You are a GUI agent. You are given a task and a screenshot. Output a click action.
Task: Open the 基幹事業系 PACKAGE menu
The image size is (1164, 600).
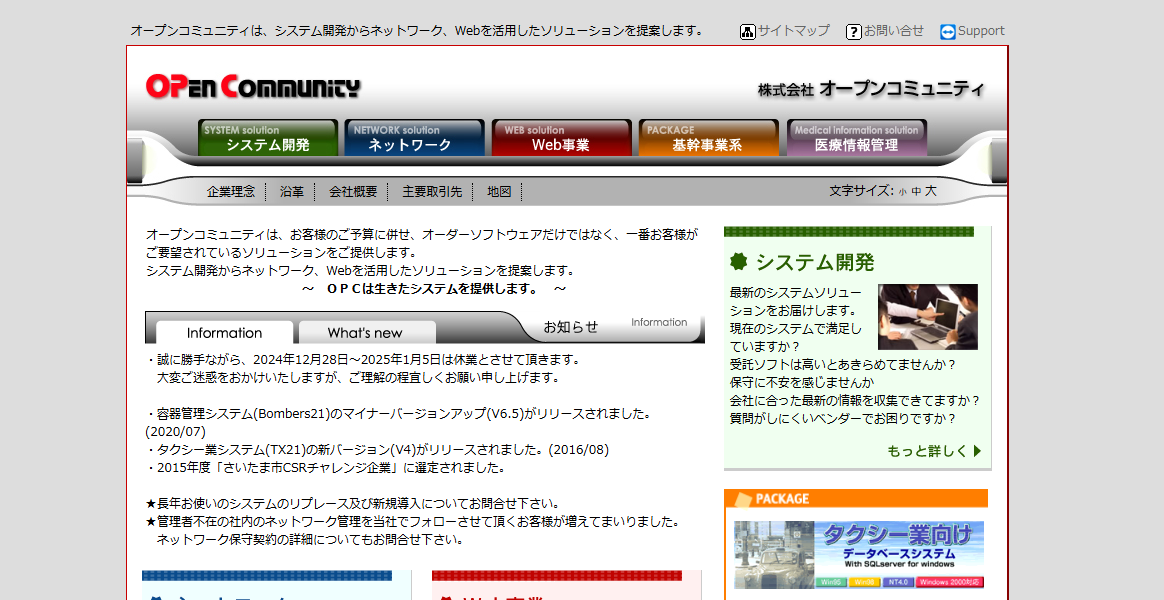pyautogui.click(x=708, y=137)
